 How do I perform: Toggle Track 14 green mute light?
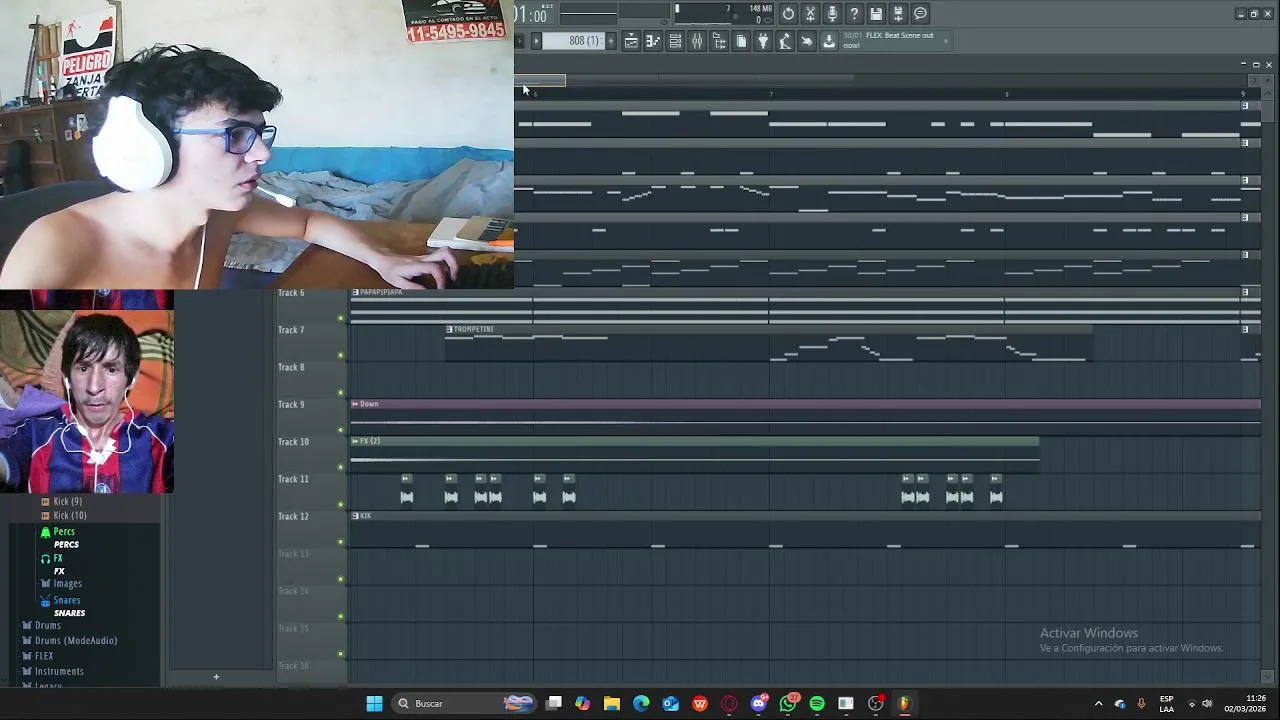(x=341, y=617)
